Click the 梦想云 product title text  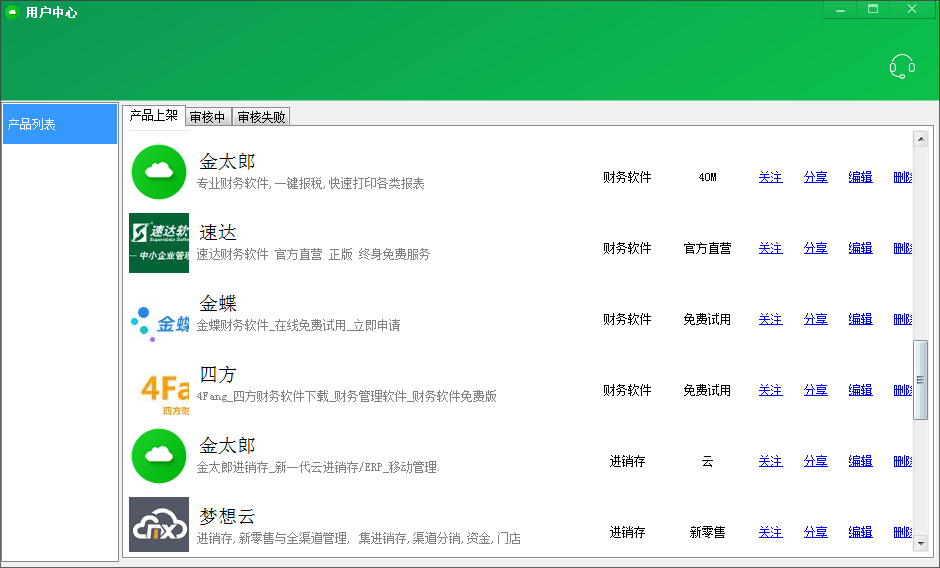[227, 516]
